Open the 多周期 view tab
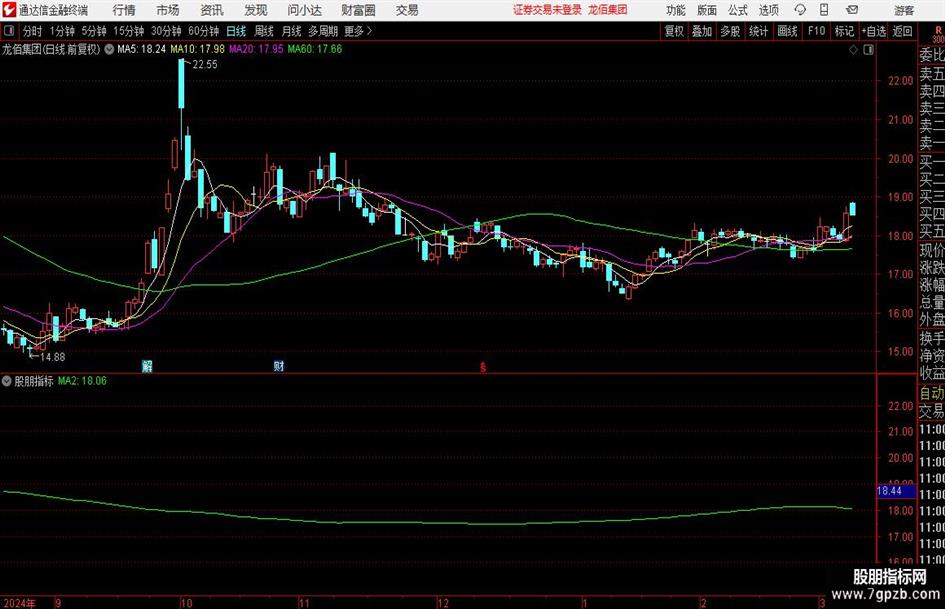 (x=323, y=31)
